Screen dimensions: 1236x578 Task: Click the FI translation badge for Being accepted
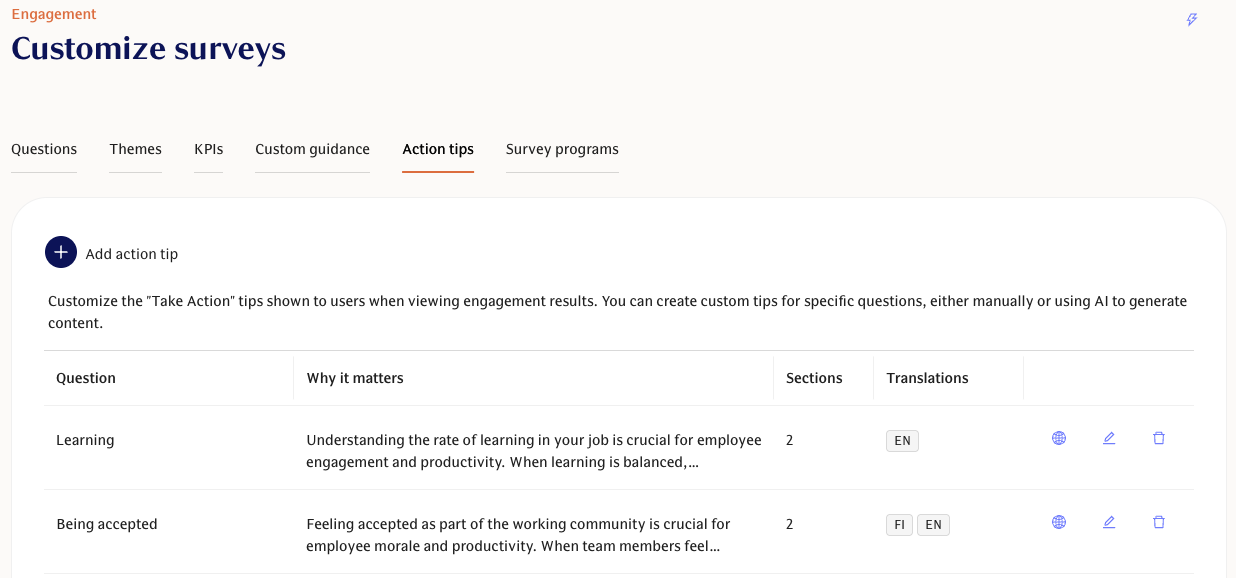[x=899, y=525]
